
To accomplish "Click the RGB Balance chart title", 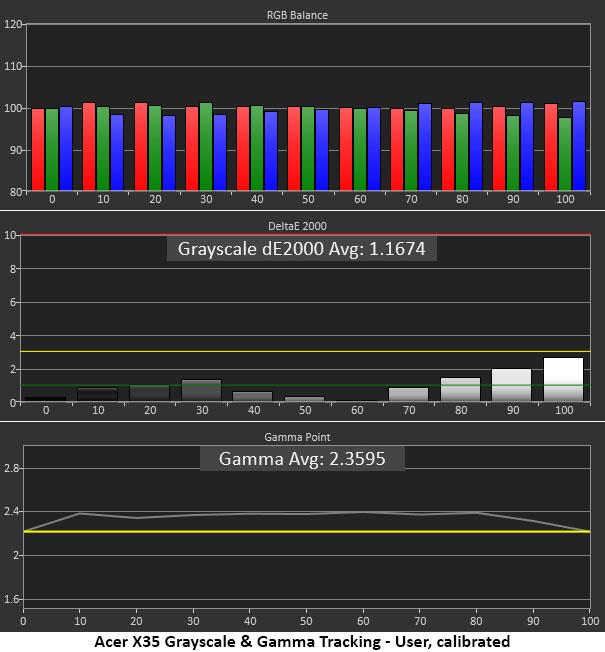I will point(297,15).
